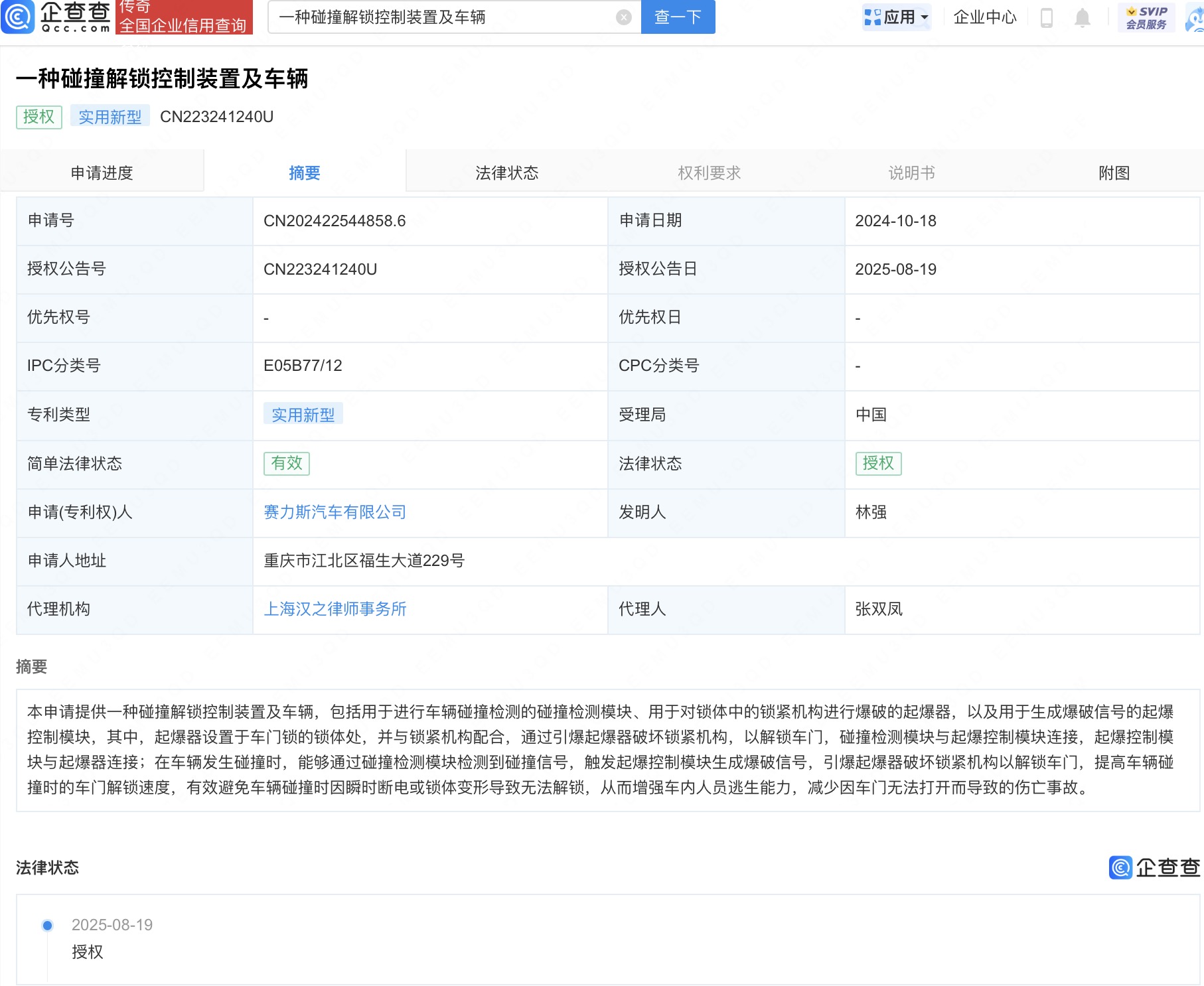Open the 应用 apps dropdown
The height and width of the screenshot is (986, 1204).
pos(896,18)
